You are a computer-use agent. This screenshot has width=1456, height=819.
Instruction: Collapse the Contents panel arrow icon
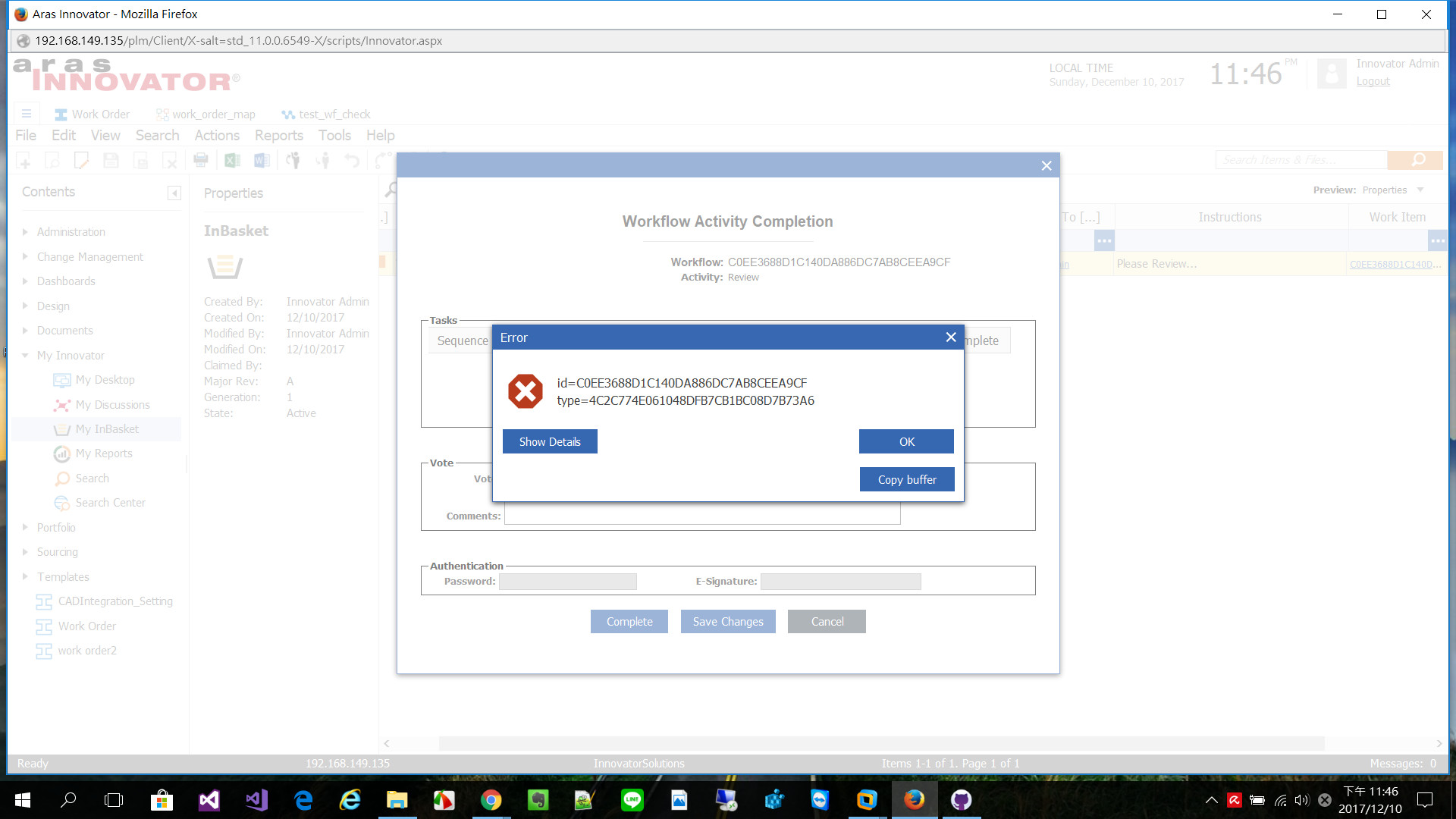174,193
